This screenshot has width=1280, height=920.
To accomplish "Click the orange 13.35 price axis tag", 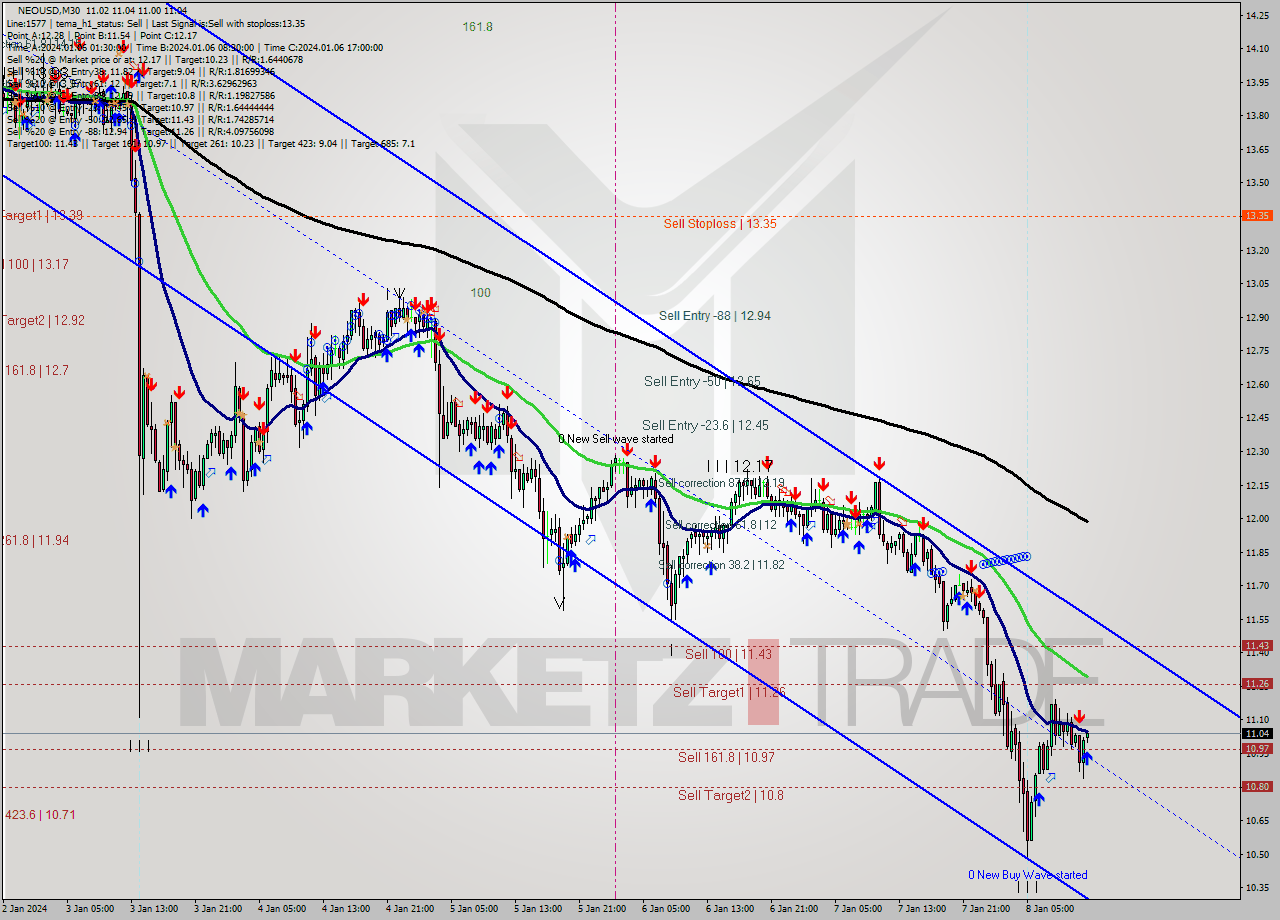I will (x=1256, y=215).
